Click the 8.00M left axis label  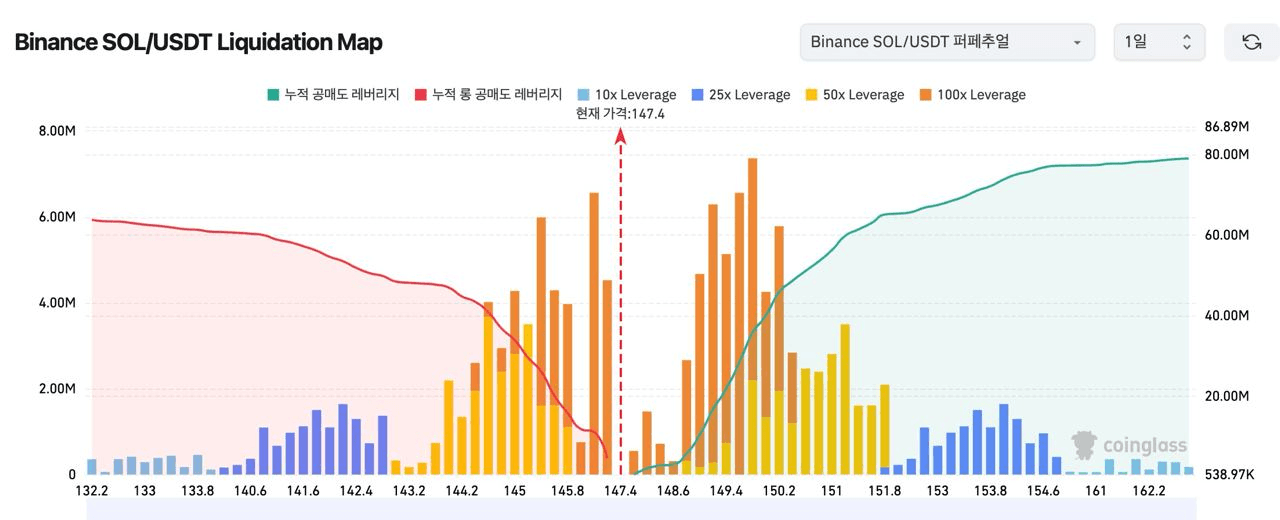pos(57,131)
